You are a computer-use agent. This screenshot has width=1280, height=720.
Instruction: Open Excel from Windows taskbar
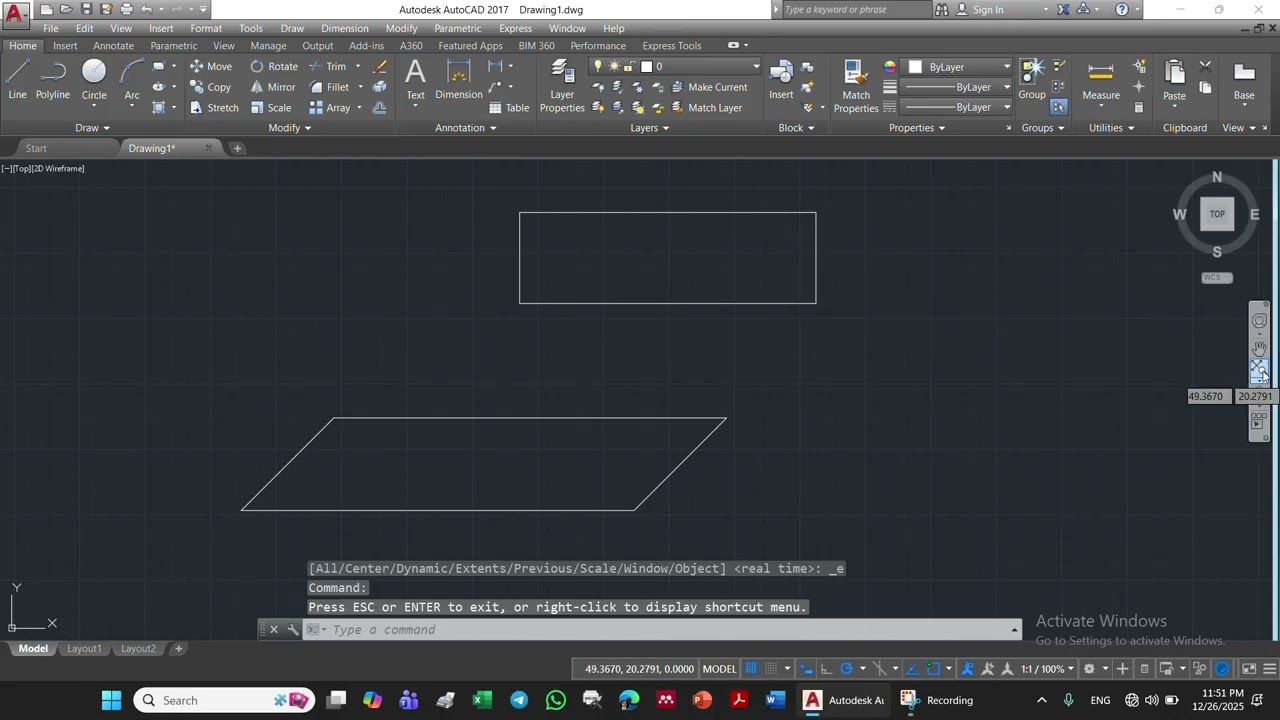click(482, 700)
